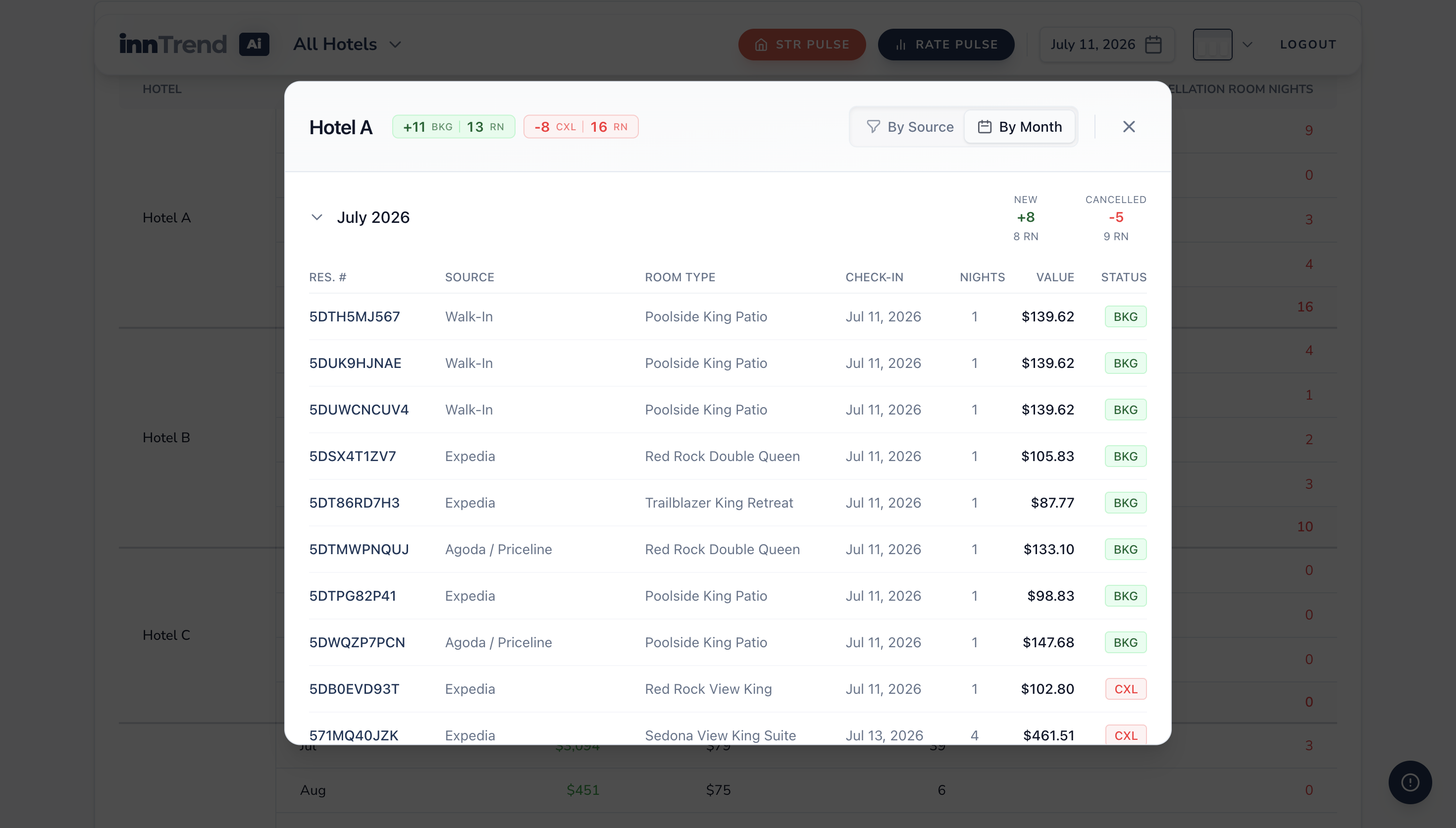Screen dimensions: 1456x828
Task: Click the CXL status badge for 5DB0EVD93T
Action: pos(1125,689)
